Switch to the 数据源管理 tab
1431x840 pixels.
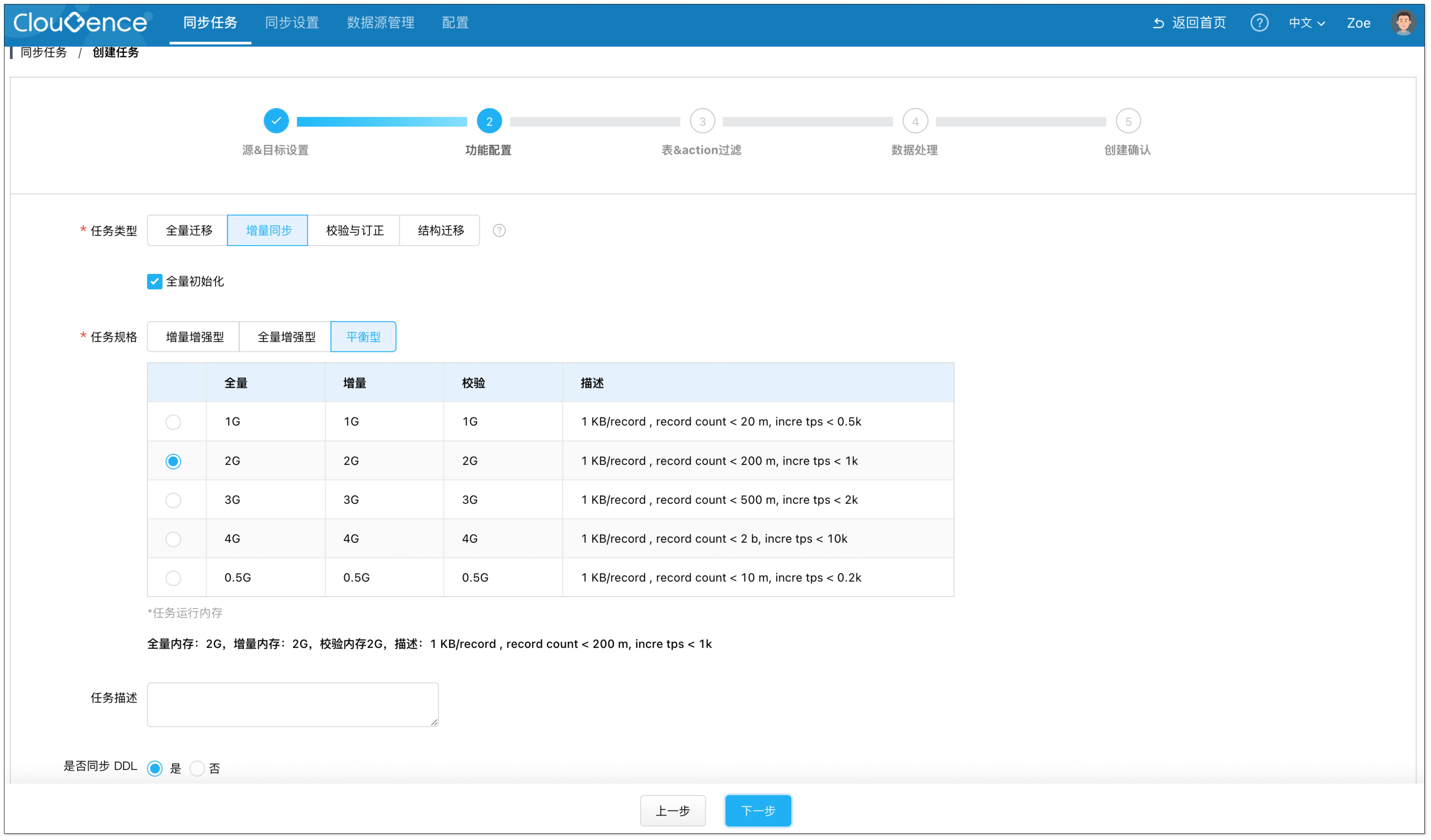(381, 23)
